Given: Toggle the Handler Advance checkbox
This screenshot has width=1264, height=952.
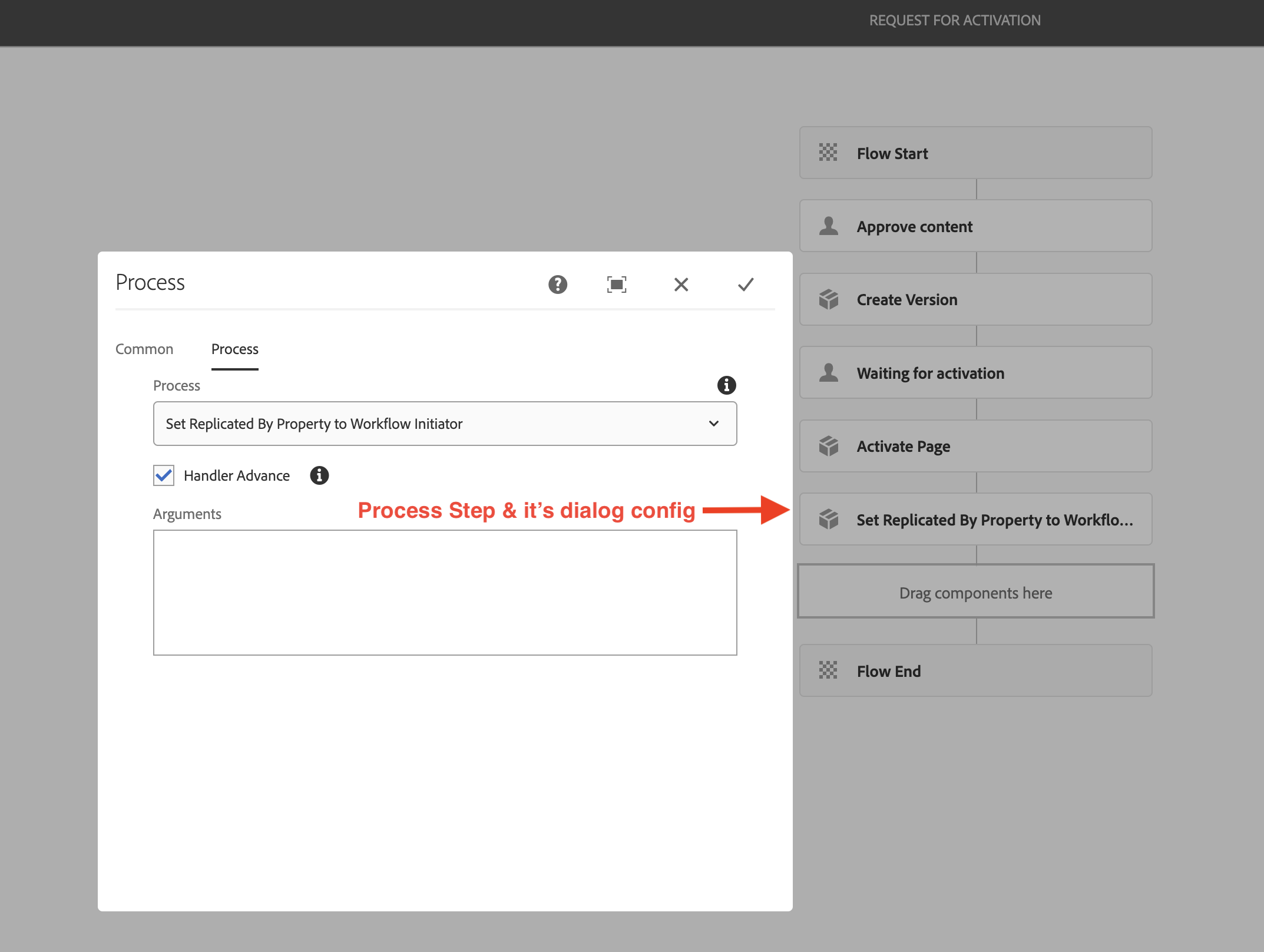Looking at the screenshot, I should 164,475.
